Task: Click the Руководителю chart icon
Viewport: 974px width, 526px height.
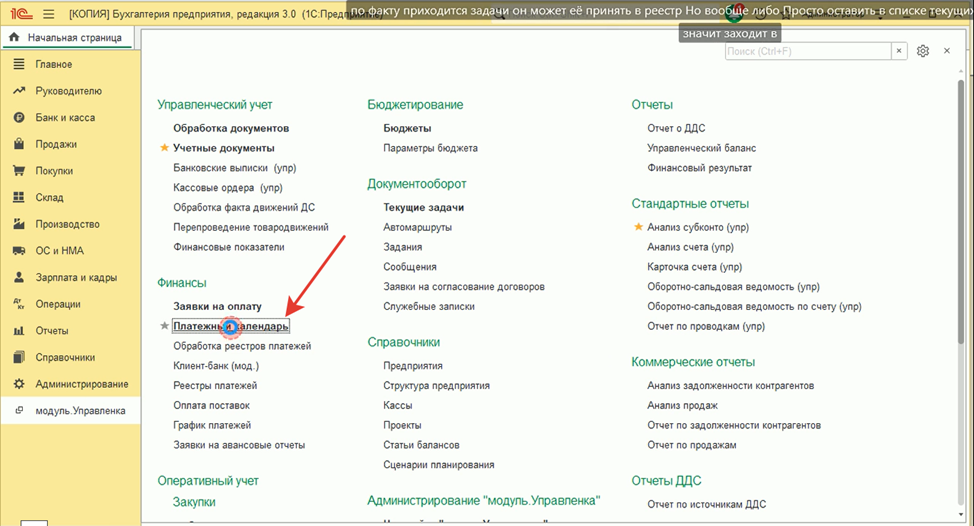Action: coord(19,91)
